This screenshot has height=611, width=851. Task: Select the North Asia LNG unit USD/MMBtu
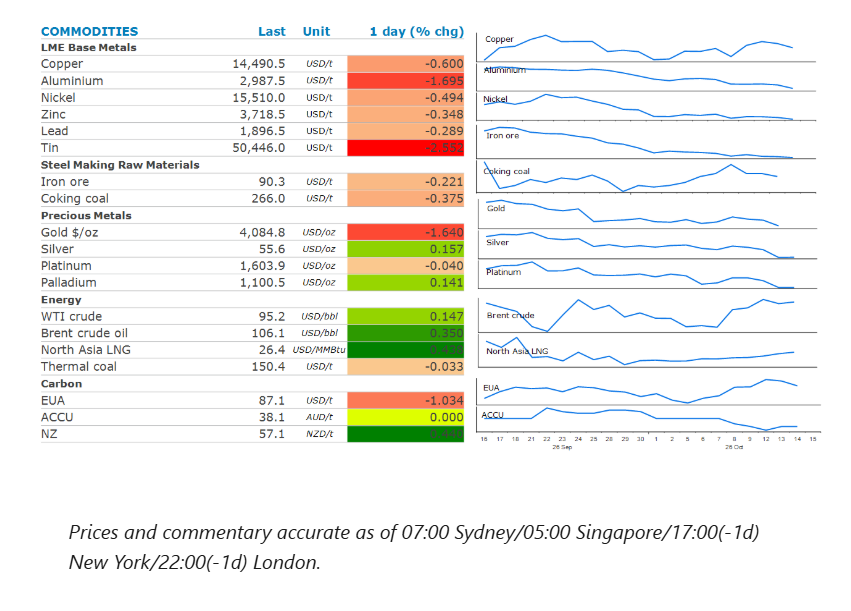point(319,350)
